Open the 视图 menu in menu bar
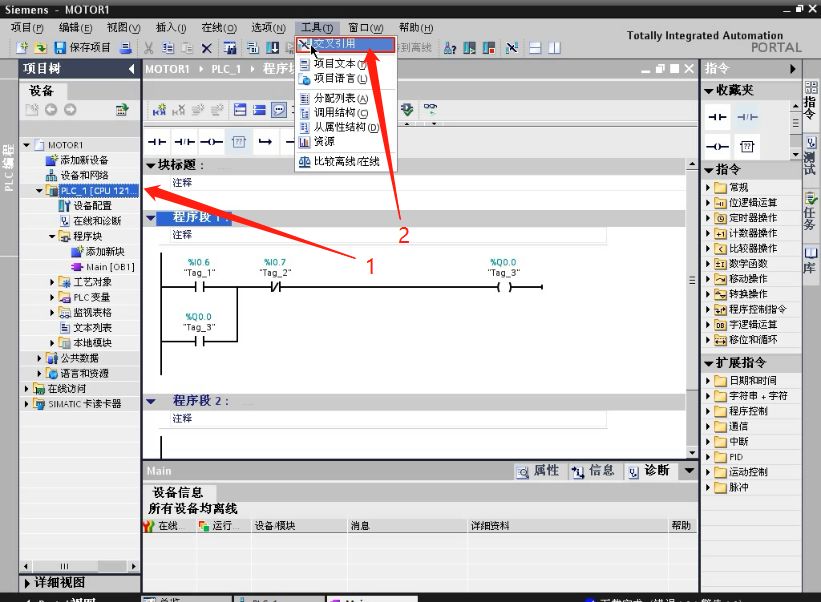The height and width of the screenshot is (602, 821). (x=123, y=28)
